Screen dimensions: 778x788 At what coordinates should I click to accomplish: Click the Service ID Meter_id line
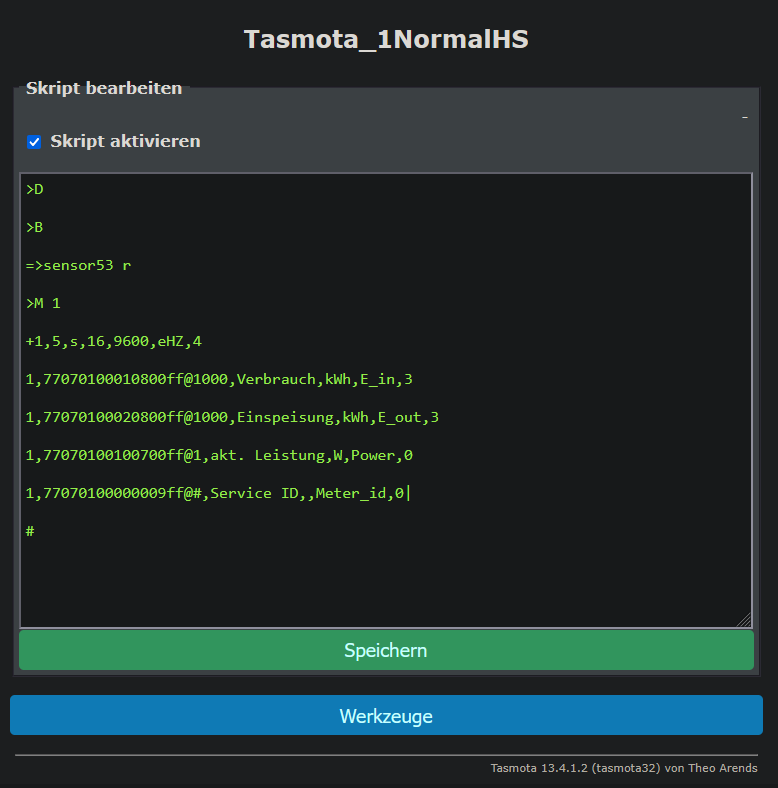click(215, 494)
